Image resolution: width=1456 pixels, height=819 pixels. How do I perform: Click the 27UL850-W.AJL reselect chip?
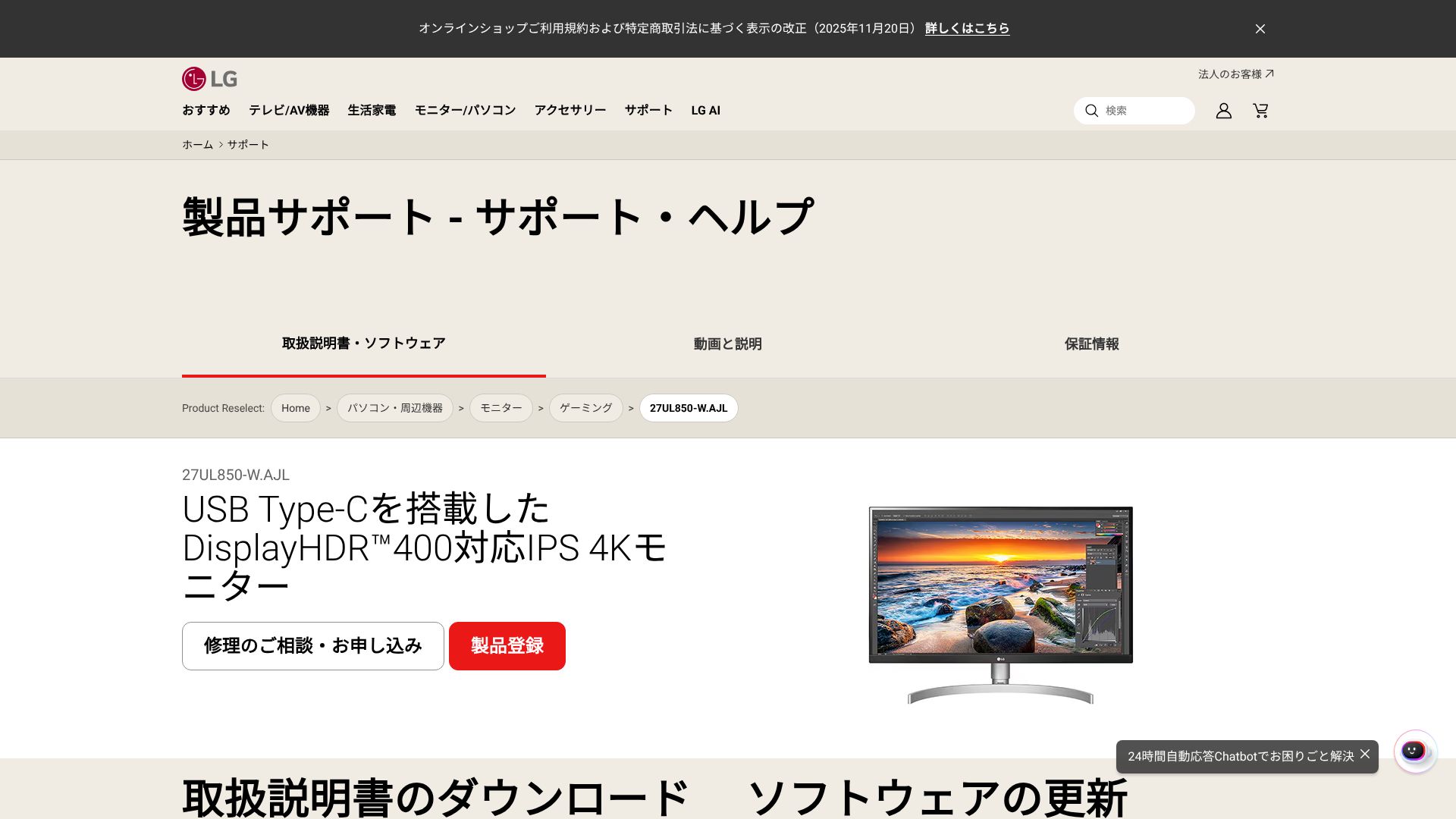(689, 408)
